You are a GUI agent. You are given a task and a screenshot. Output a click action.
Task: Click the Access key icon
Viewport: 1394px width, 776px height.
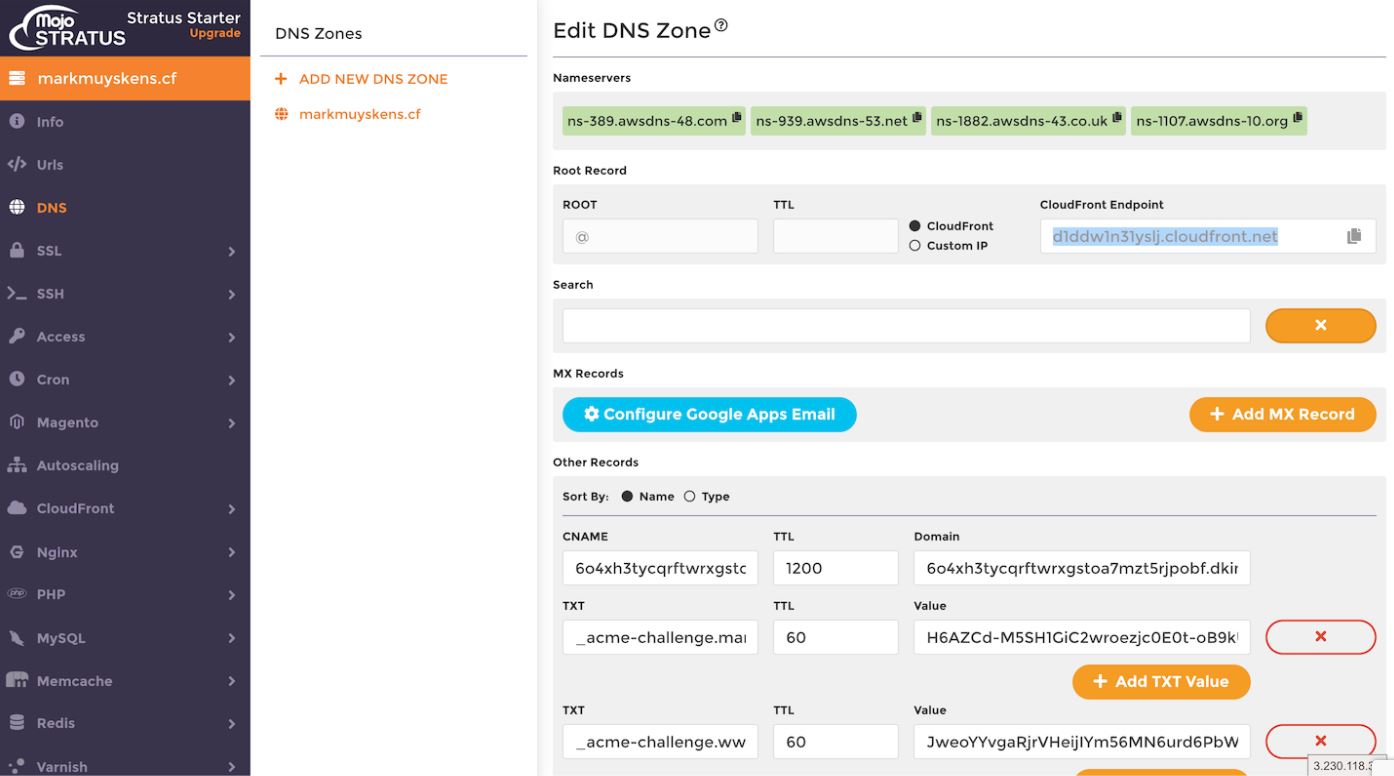(x=17, y=336)
